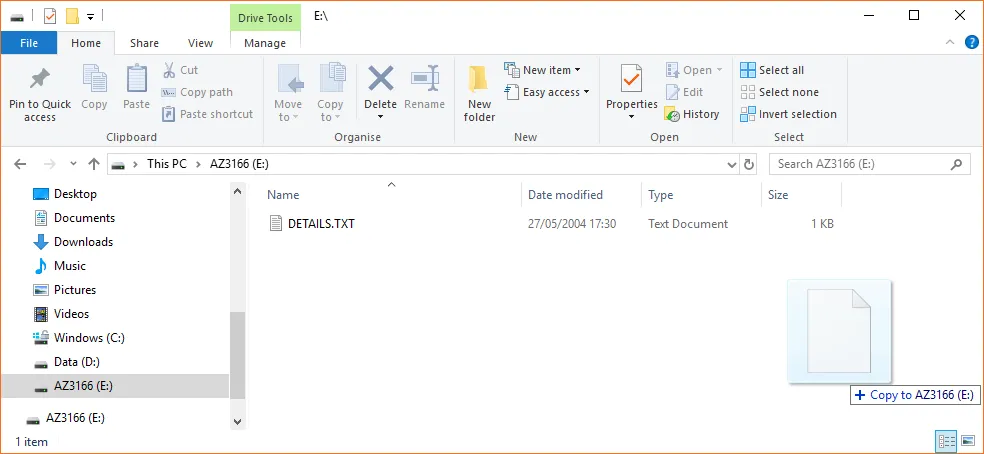Screen dimensions: 984x454
Task: Go up one level with up arrow
Action: [94, 164]
